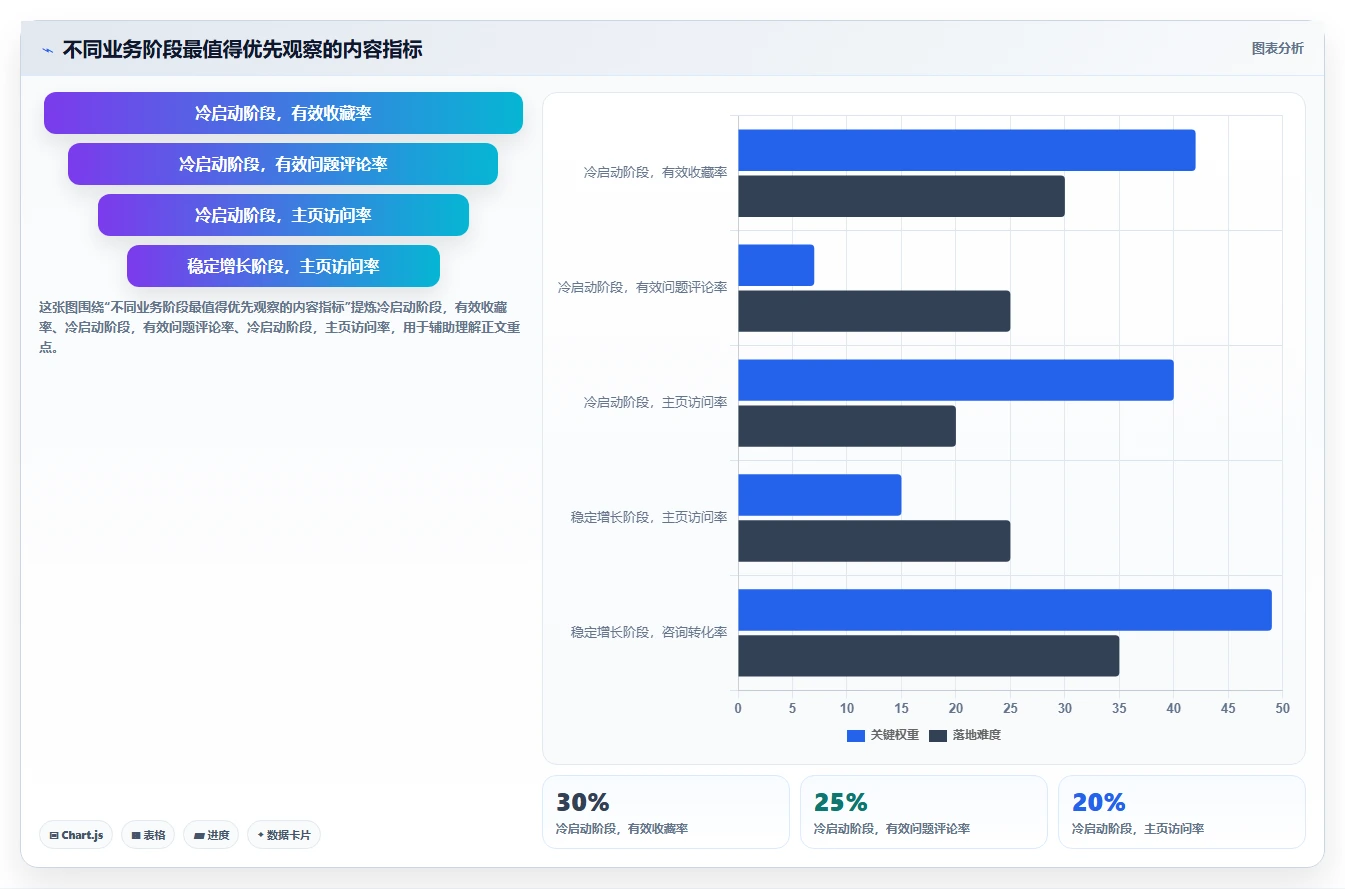Select funnel block 稳定增长阶段，主页访问率
The image size is (1345, 889).
283,266
